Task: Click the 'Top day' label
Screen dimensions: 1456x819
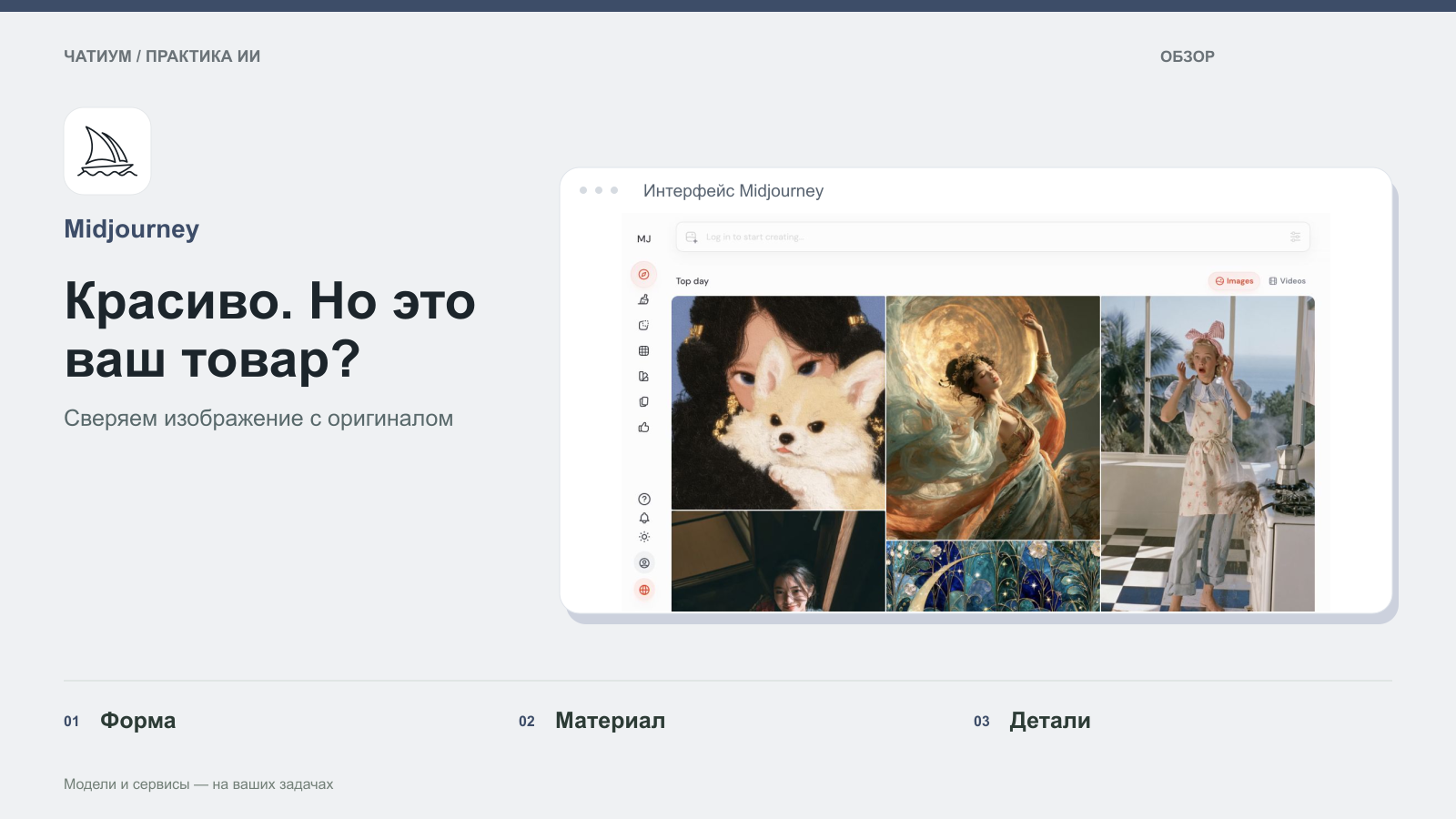Action: point(693,281)
